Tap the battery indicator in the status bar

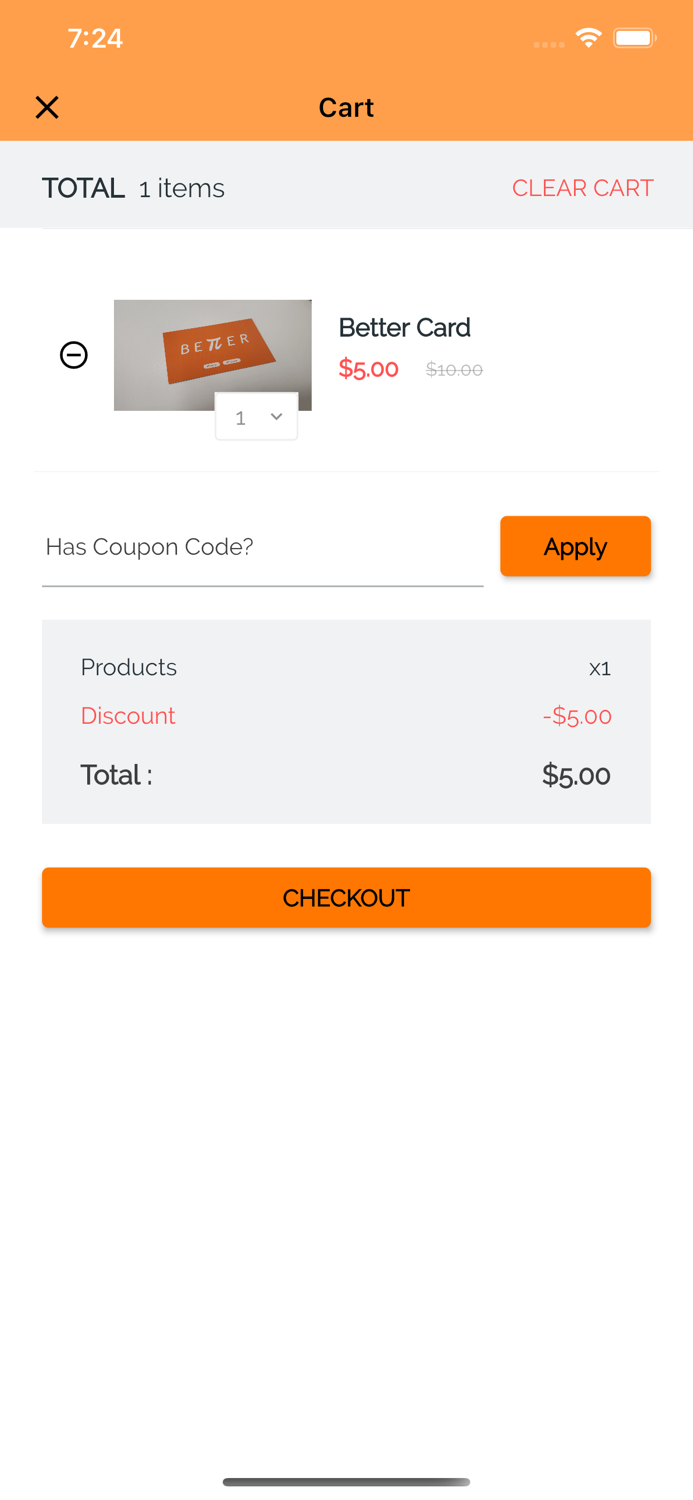633,36
